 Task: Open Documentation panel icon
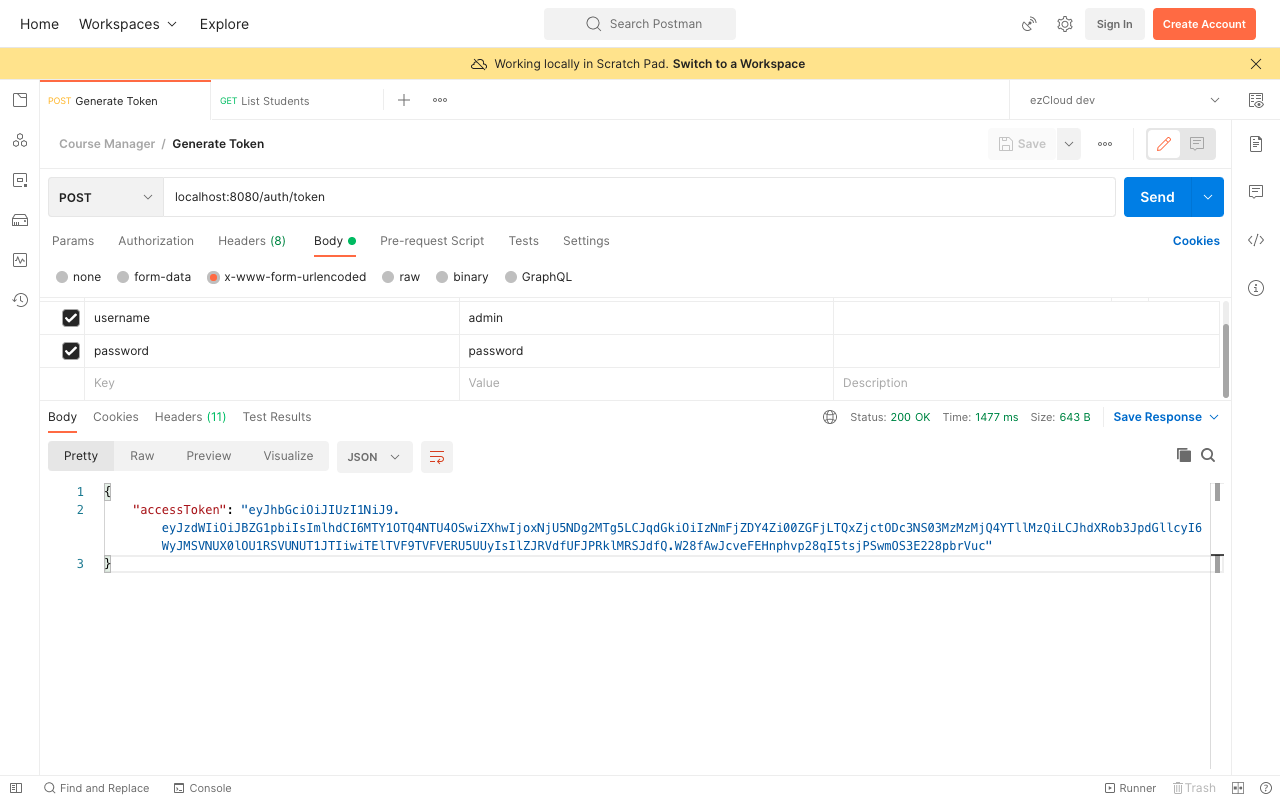click(x=1256, y=144)
